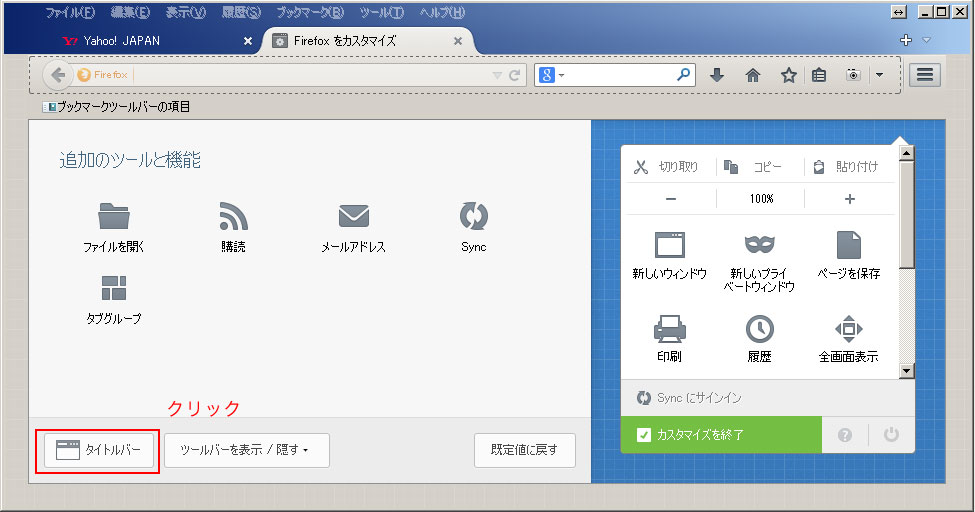Open the Edit menu

pos(131,12)
